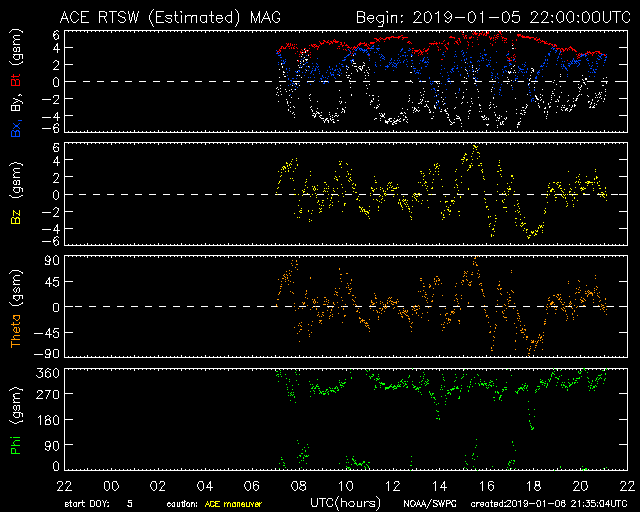
Task: Click the 20 hour tick label
Action: tap(579, 484)
